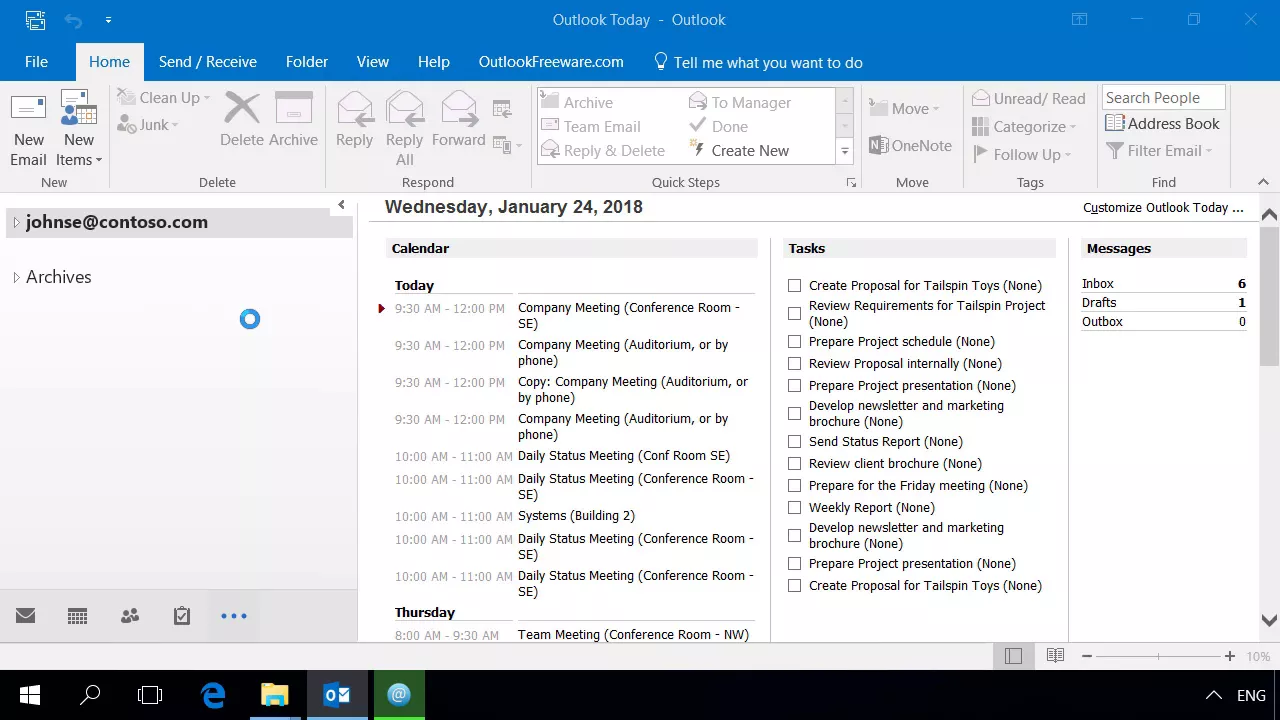Image resolution: width=1280 pixels, height=720 pixels.
Task: Click the zoom slider in the status bar
Action: click(x=1158, y=656)
